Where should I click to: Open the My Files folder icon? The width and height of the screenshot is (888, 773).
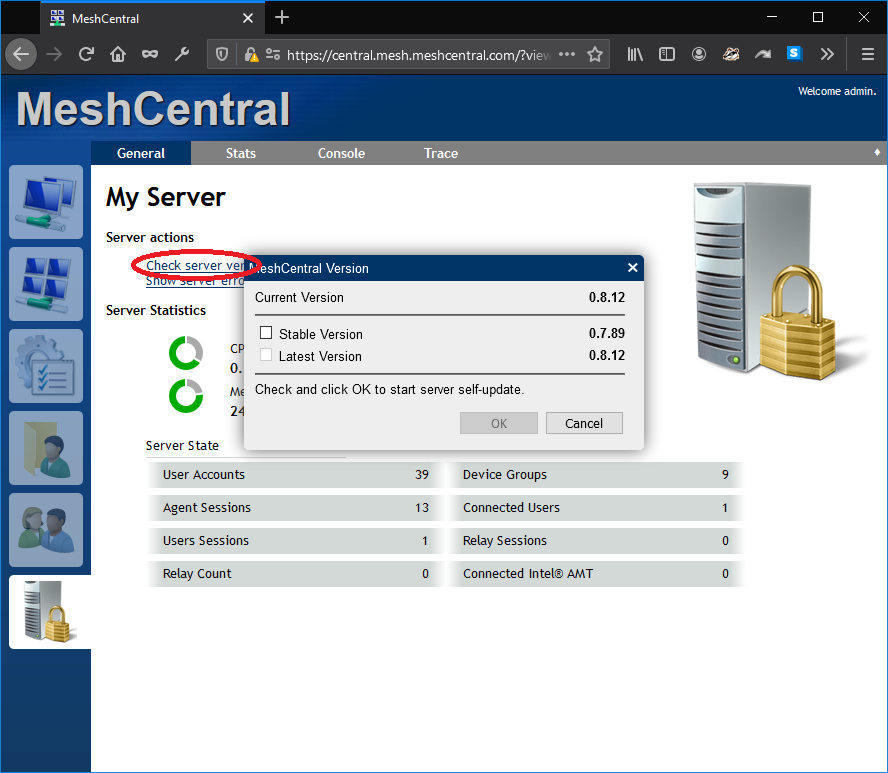(45, 448)
